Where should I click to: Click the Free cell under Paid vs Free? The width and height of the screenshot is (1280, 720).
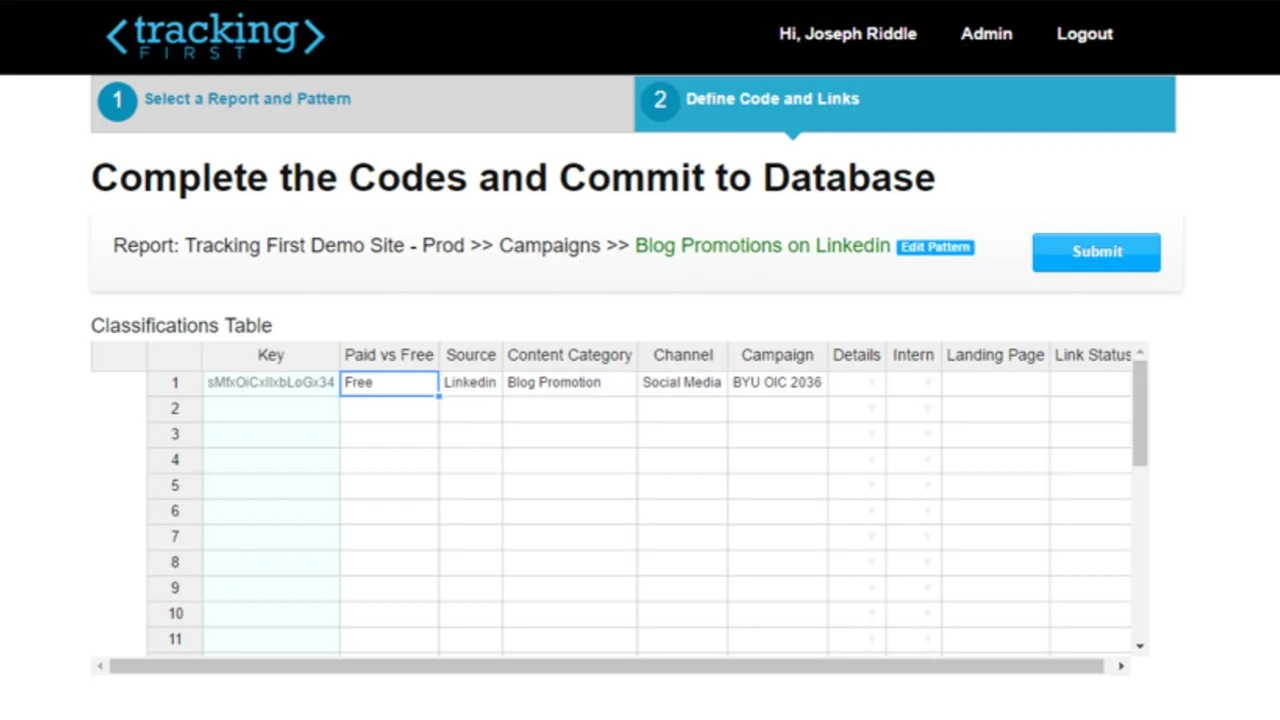pyautogui.click(x=389, y=382)
